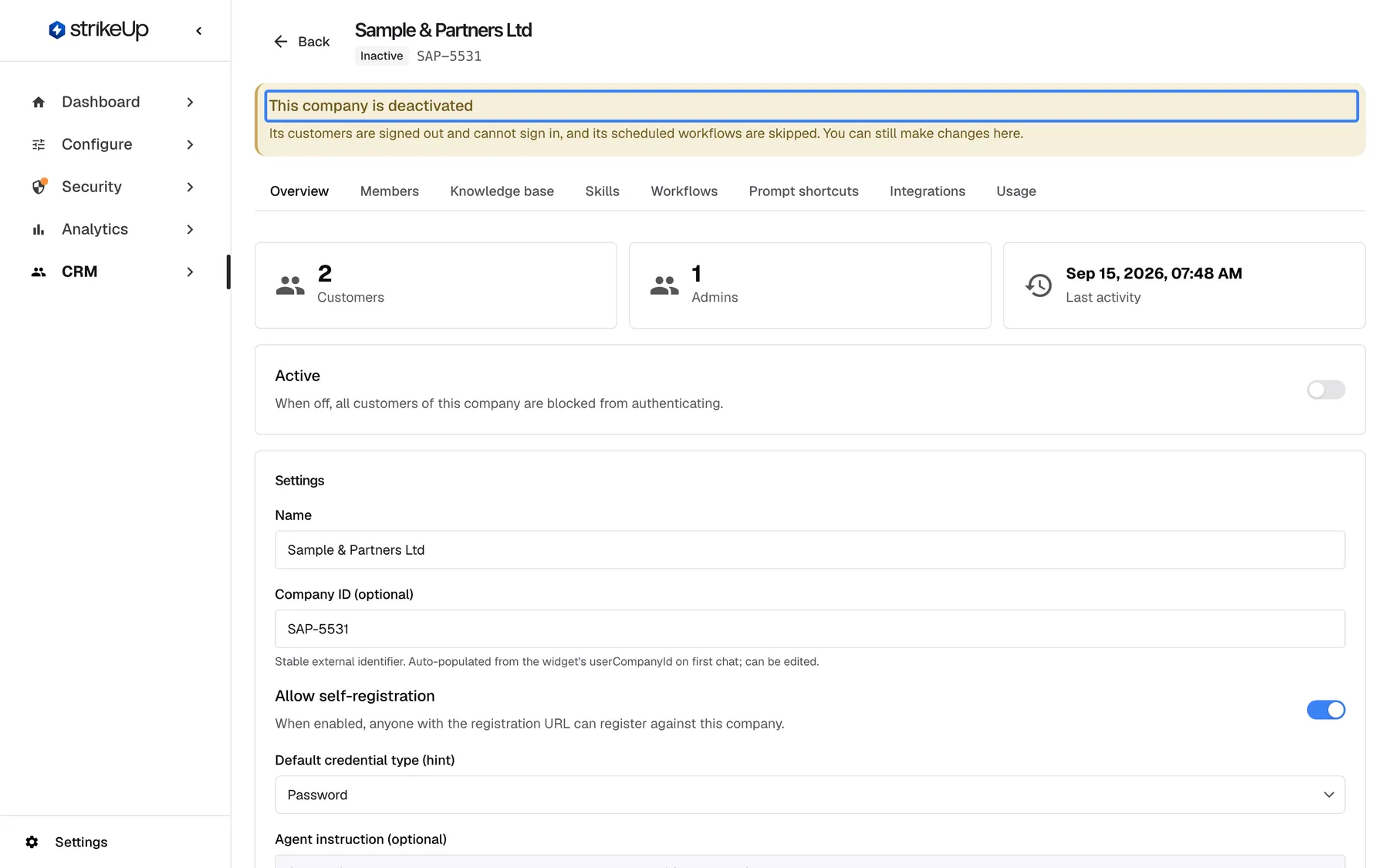The width and height of the screenshot is (1389, 868).
Task: Click the Name input field
Action: tap(809, 550)
